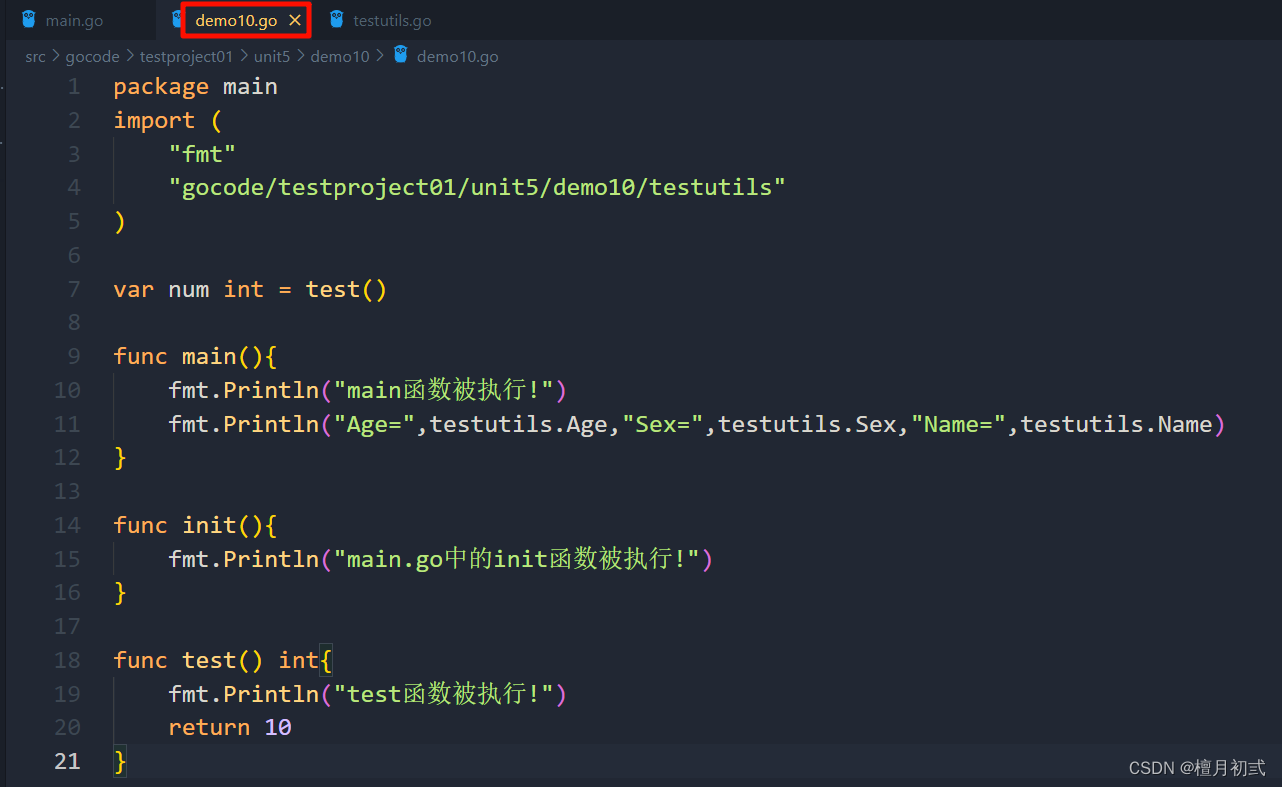Image resolution: width=1282 pixels, height=787 pixels.
Task: Click line number 9 in the gutter
Action: coord(74,356)
